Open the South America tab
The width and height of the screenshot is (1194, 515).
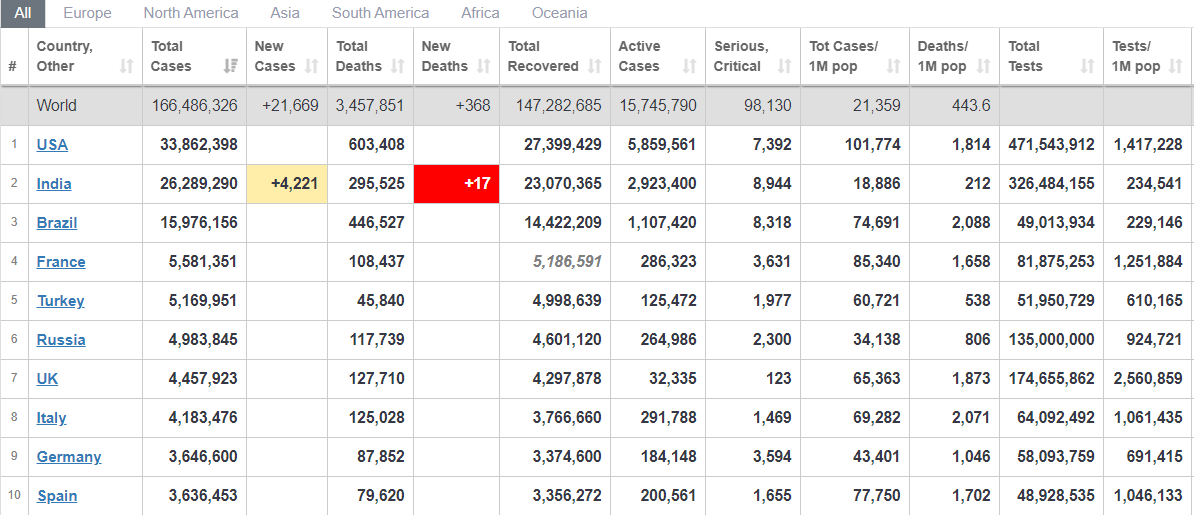point(380,13)
